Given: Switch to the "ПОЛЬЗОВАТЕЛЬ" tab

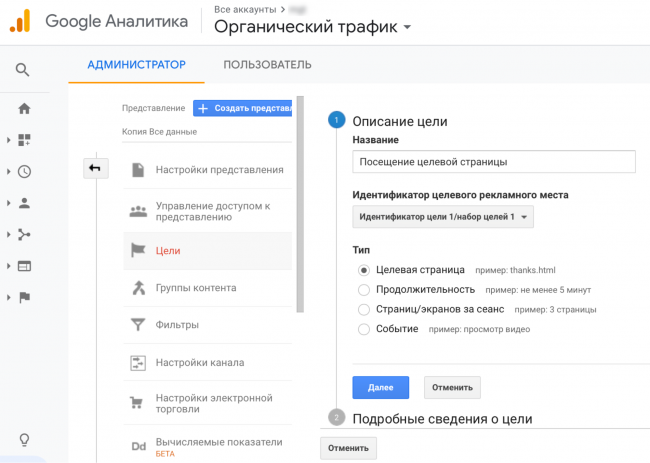Looking at the screenshot, I should (267, 65).
